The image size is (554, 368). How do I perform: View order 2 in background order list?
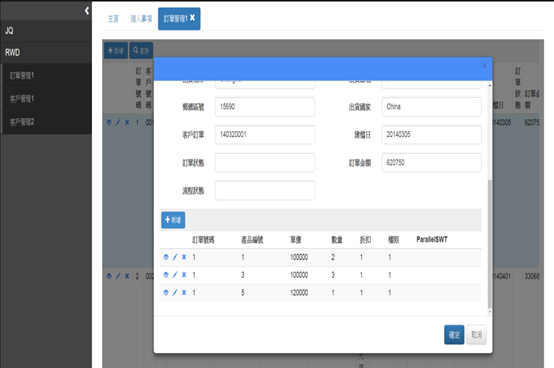click(109, 276)
